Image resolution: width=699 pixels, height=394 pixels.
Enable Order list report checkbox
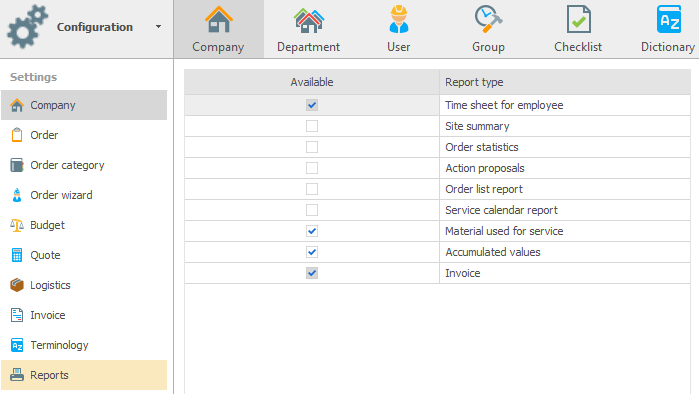(x=312, y=189)
